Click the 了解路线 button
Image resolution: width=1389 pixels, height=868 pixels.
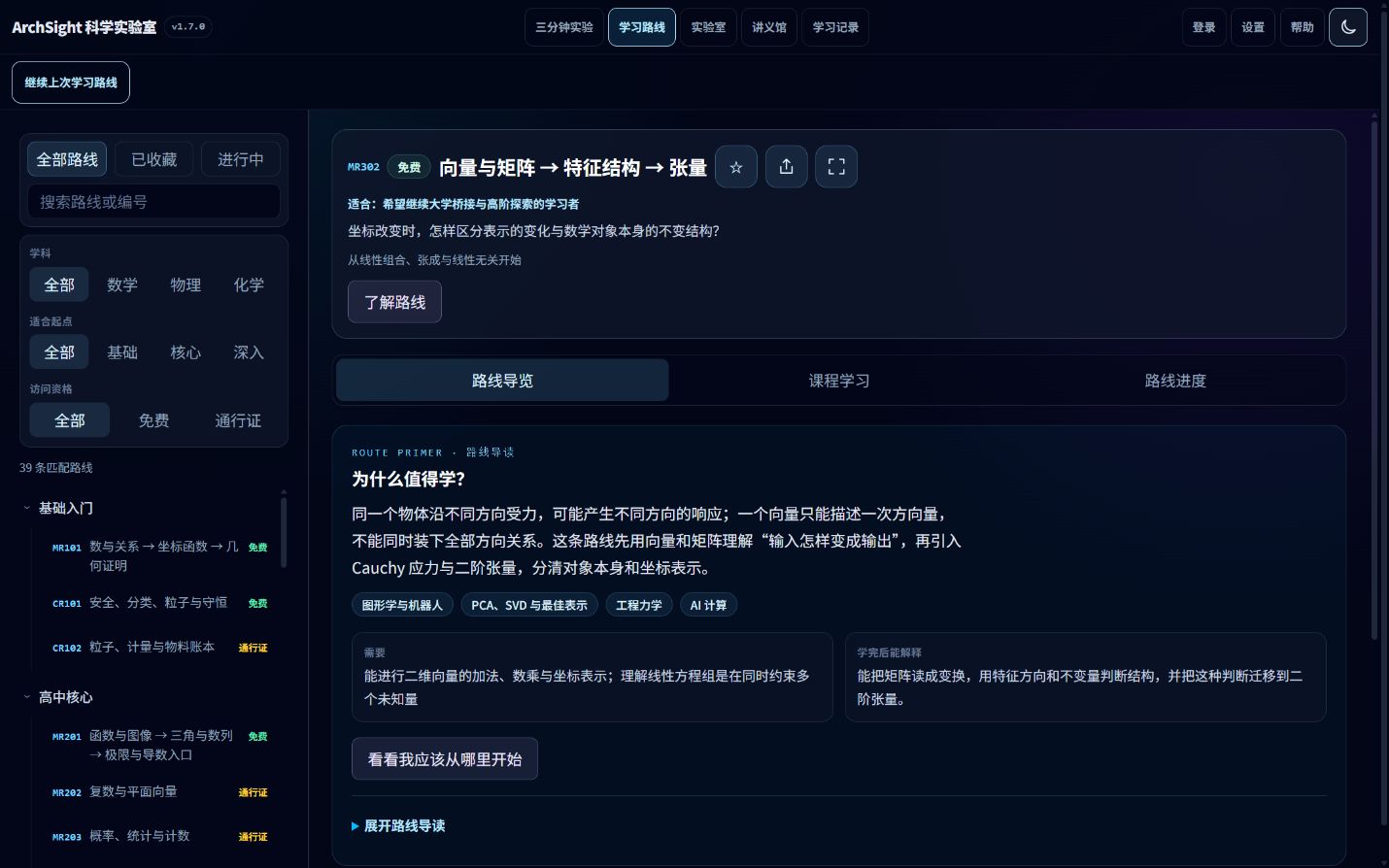(x=394, y=302)
